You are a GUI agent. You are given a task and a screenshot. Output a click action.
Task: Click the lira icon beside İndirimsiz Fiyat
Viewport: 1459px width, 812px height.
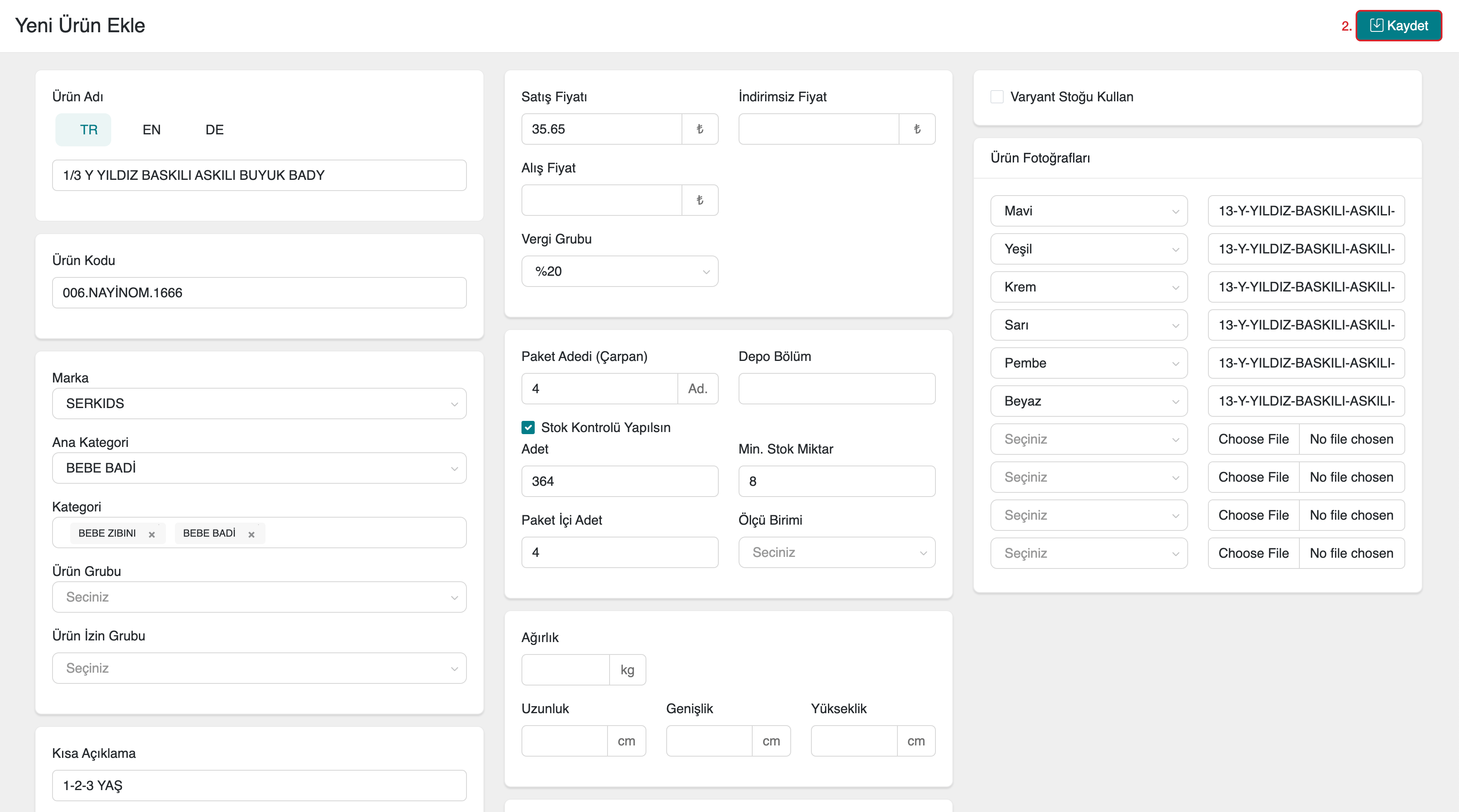916,129
